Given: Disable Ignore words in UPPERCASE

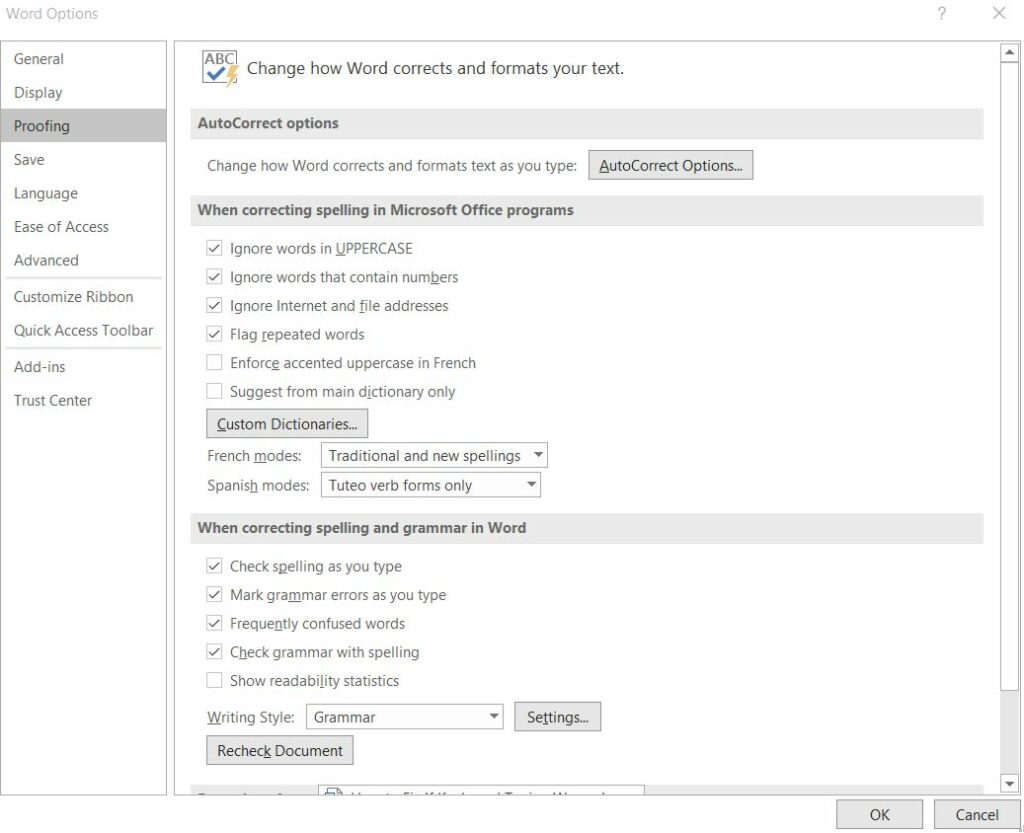Looking at the screenshot, I should point(214,248).
